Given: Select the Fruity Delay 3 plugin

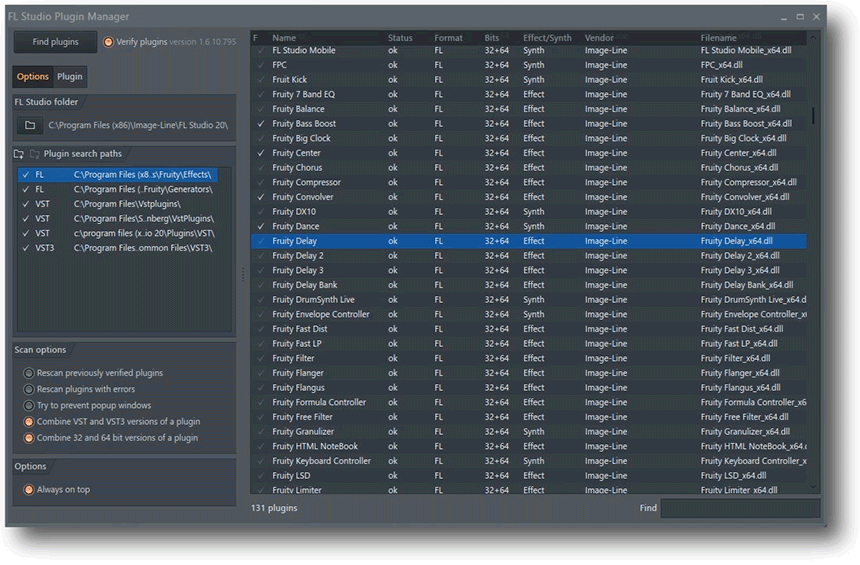Looking at the screenshot, I should [529, 270].
